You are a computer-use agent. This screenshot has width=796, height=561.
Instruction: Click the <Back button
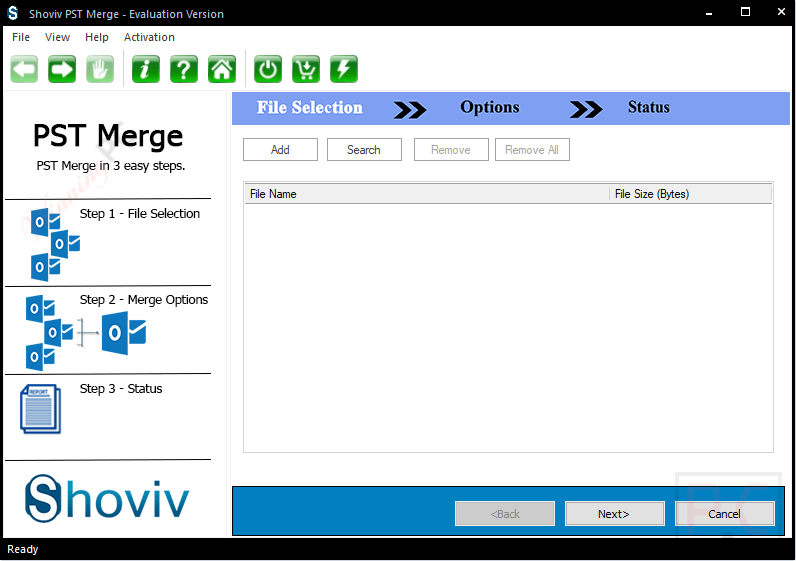pos(505,514)
